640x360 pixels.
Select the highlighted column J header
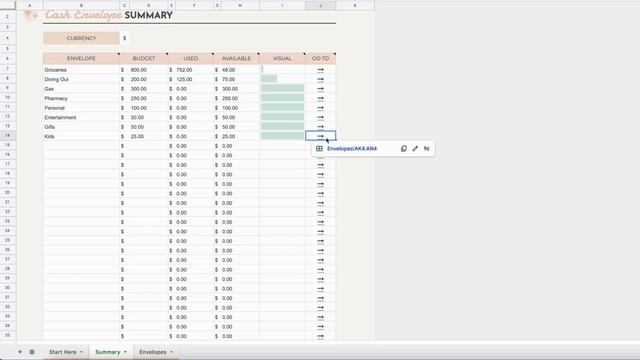[x=320, y=5]
